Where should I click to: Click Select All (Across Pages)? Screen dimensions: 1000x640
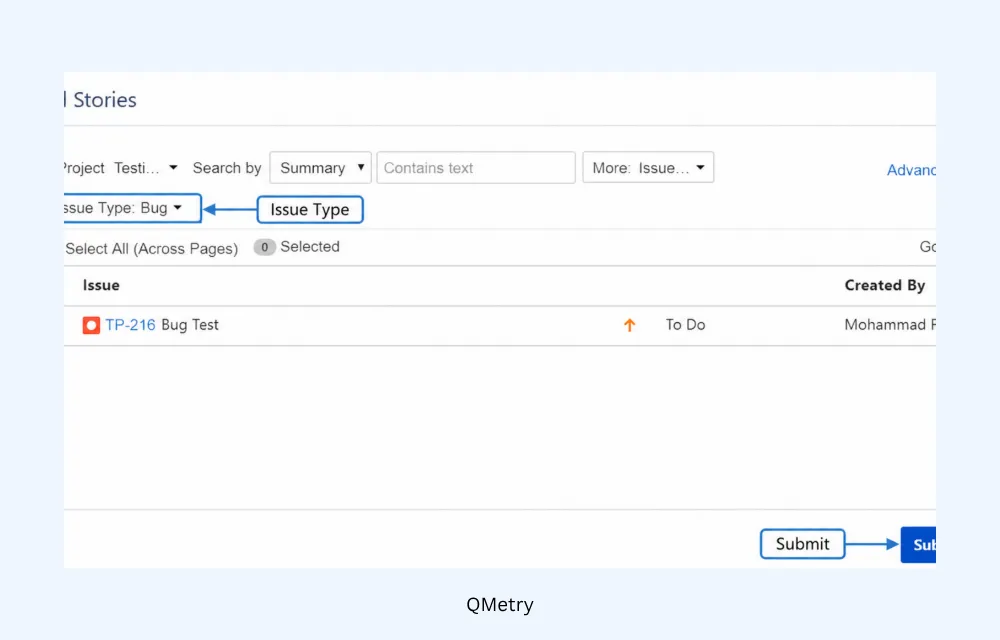151,249
